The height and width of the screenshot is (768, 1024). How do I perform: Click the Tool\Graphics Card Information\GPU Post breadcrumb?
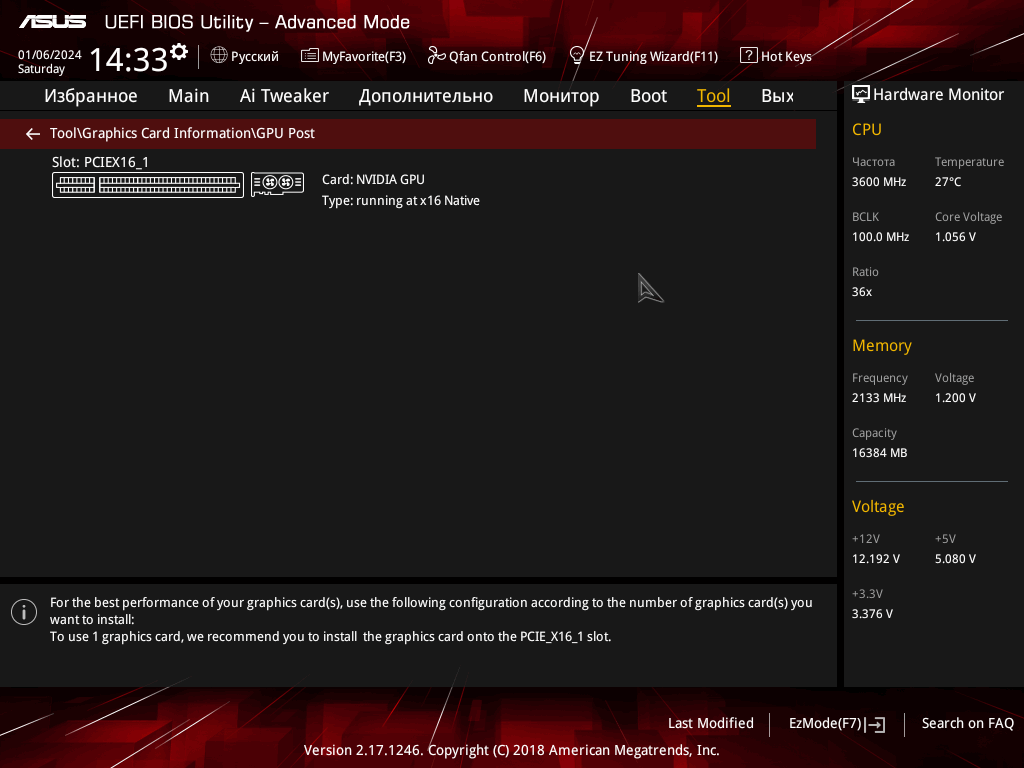click(182, 133)
